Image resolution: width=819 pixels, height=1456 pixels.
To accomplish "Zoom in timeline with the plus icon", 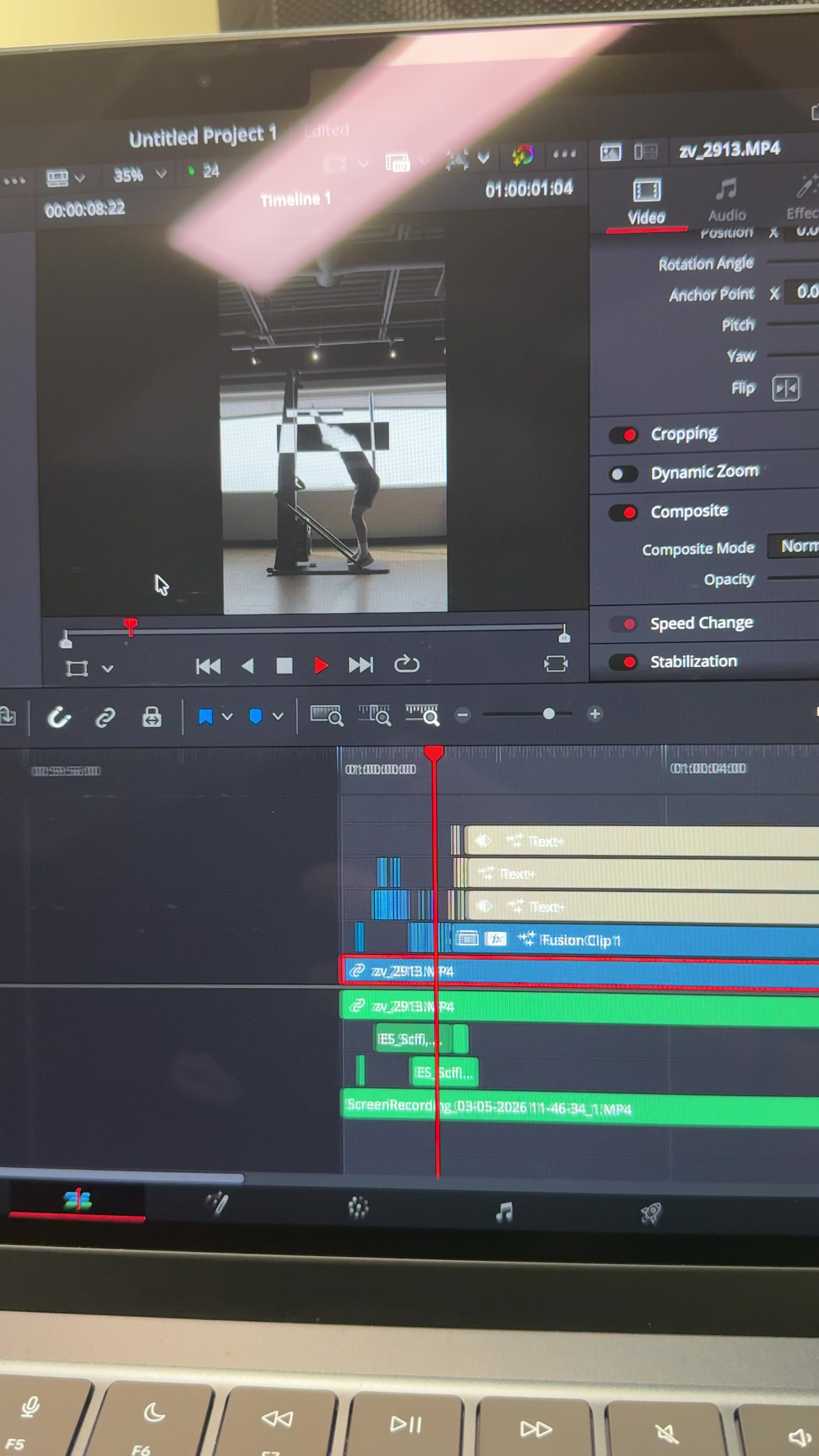I will [x=595, y=714].
